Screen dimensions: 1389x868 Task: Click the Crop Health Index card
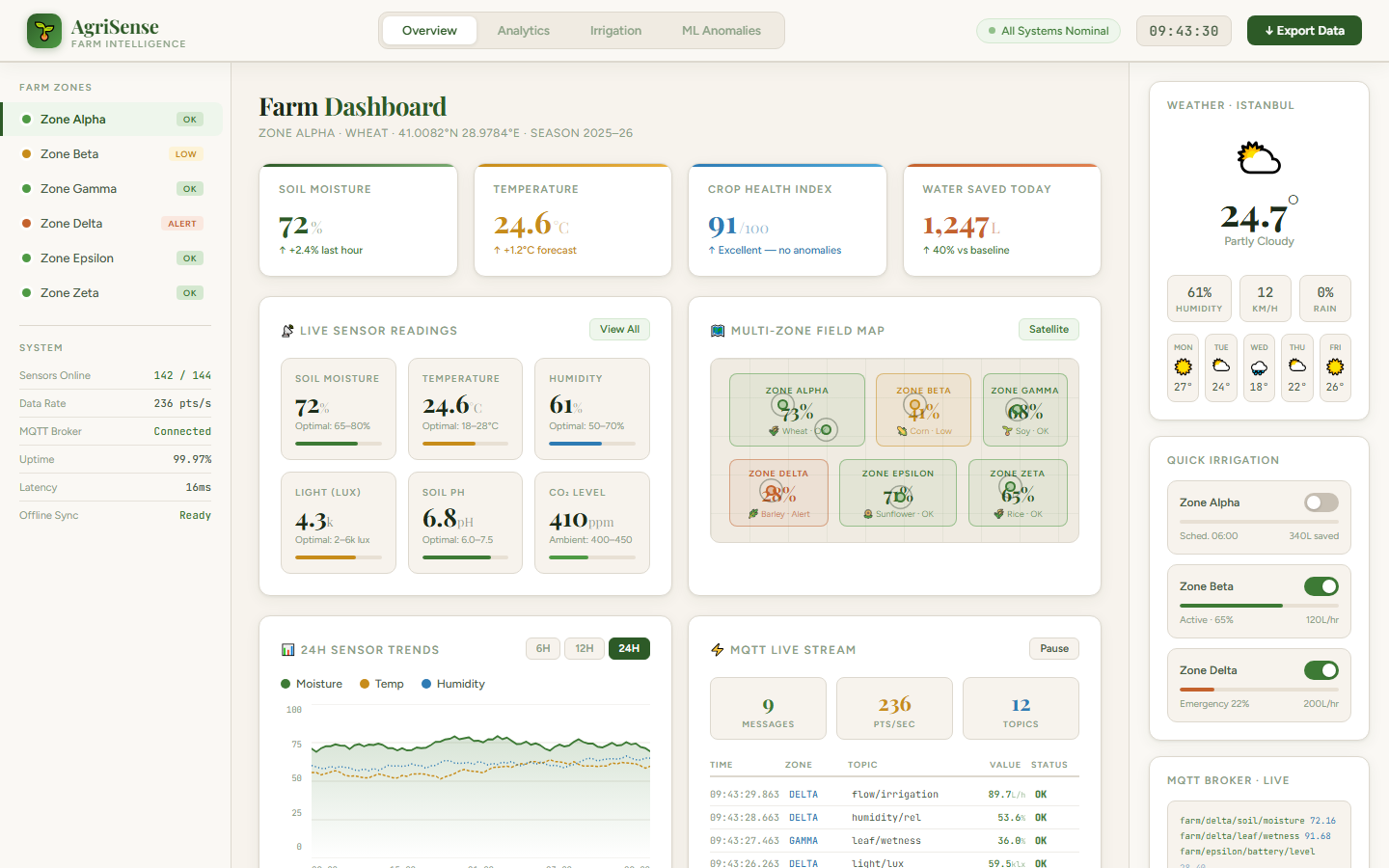click(787, 220)
